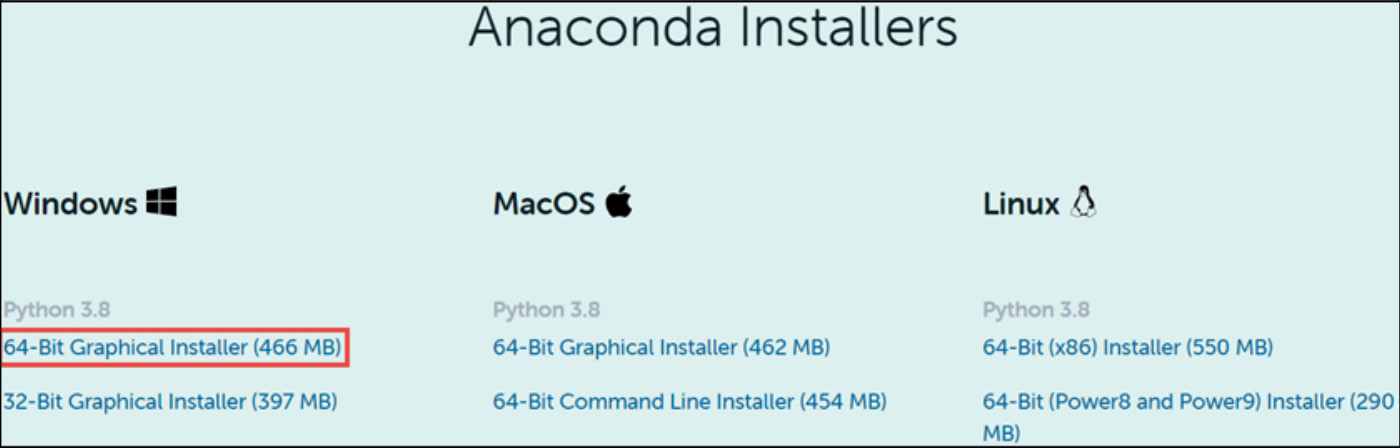The image size is (1400, 448).
Task: Download Linux 64-Bit (x86) Installer (550 MB)
Action: (1127, 348)
